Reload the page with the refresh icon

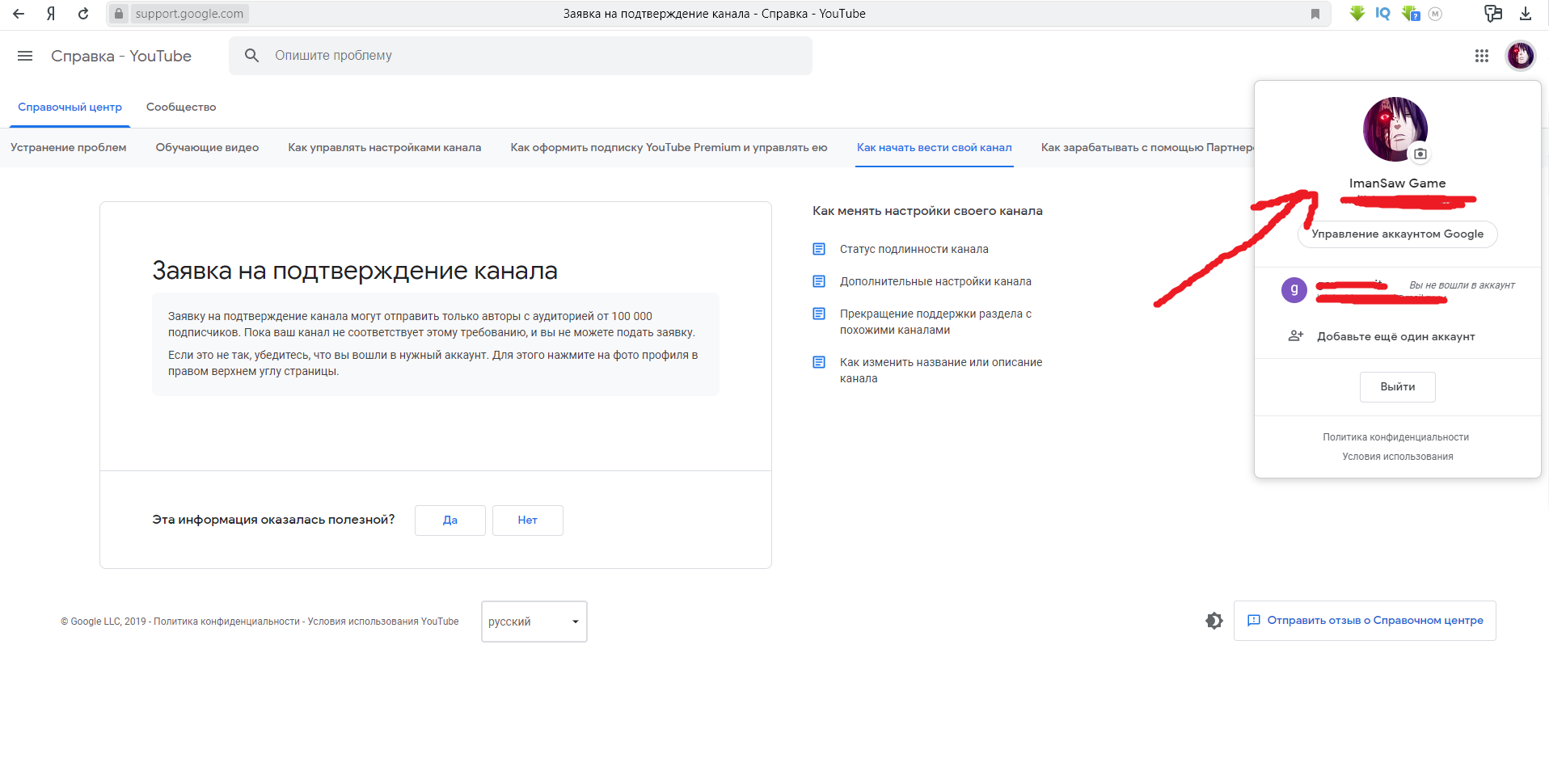pos(83,14)
